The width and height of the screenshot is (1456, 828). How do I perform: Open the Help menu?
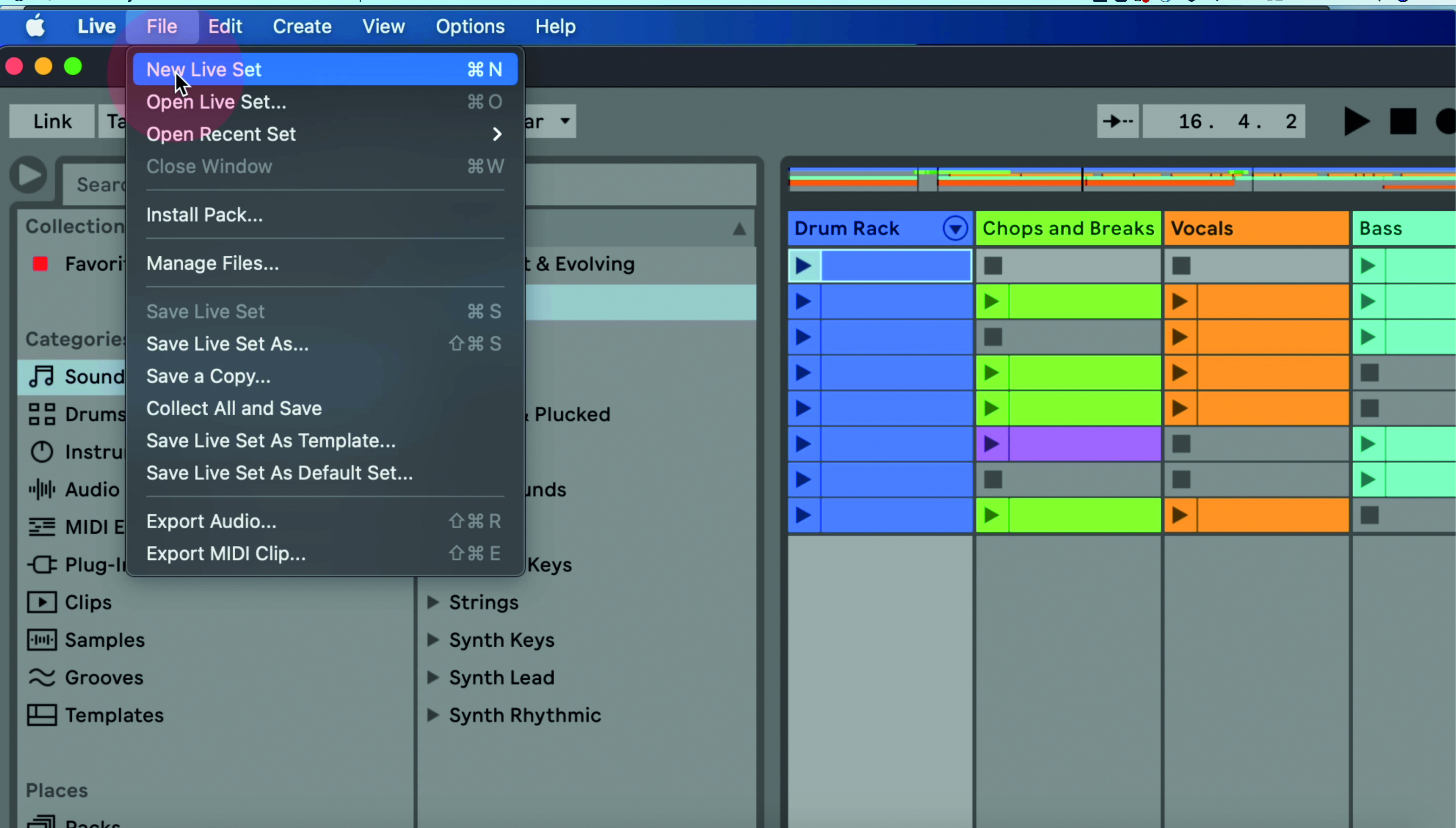[x=555, y=26]
